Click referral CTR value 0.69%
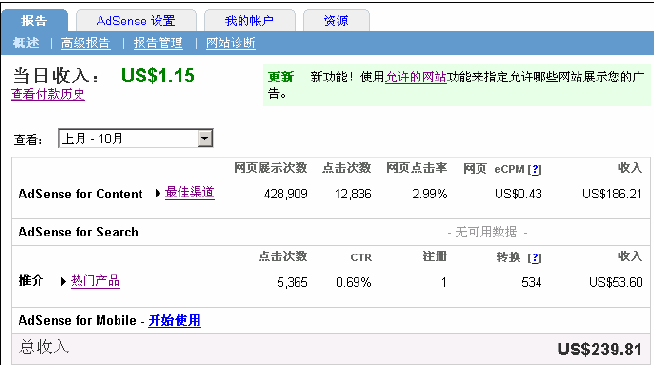 point(354,282)
